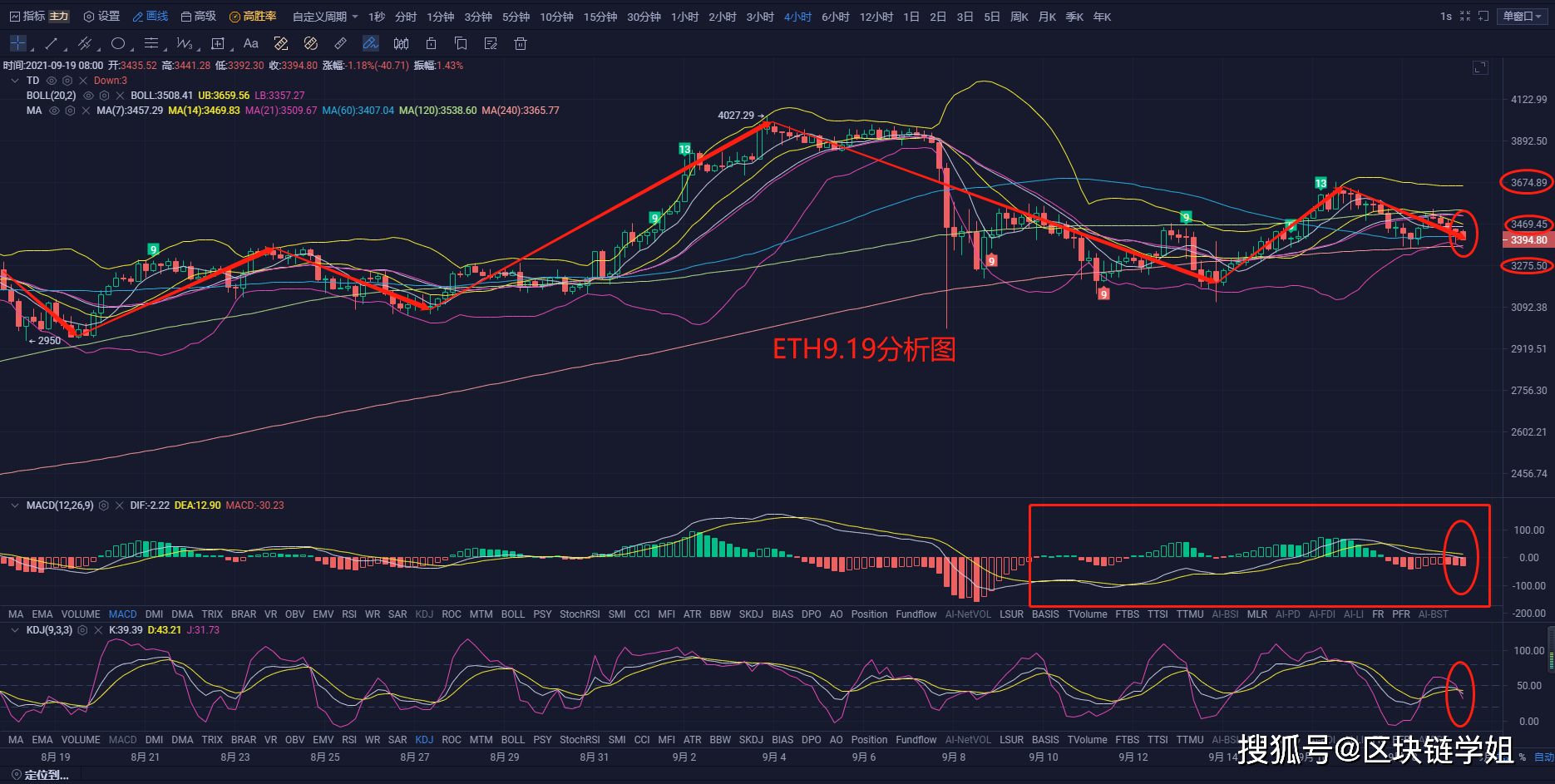Click the 主力 badge beside 指标
Screen dimensions: 1555x784
point(59,16)
